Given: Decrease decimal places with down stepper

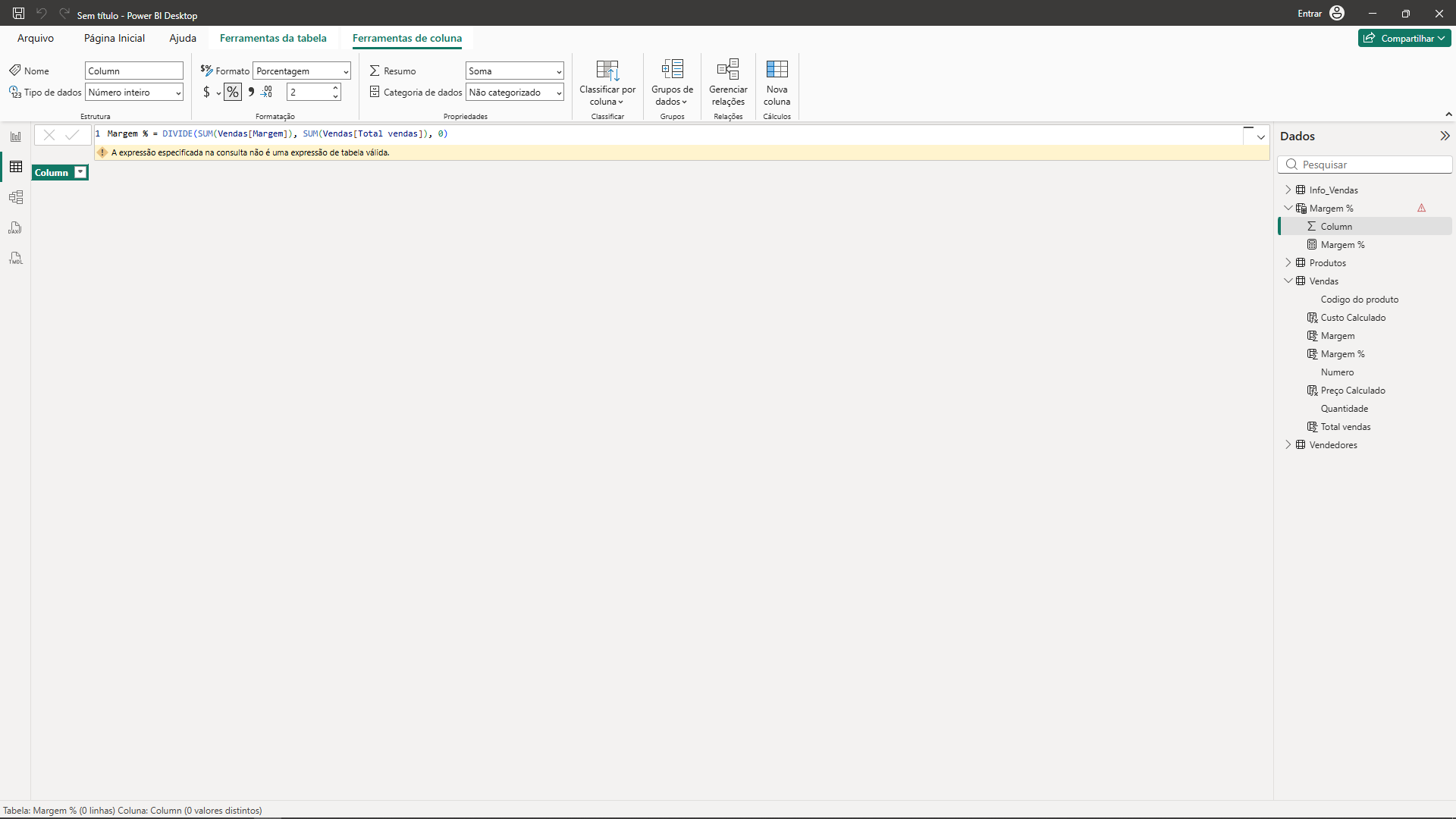Looking at the screenshot, I should point(335,96).
